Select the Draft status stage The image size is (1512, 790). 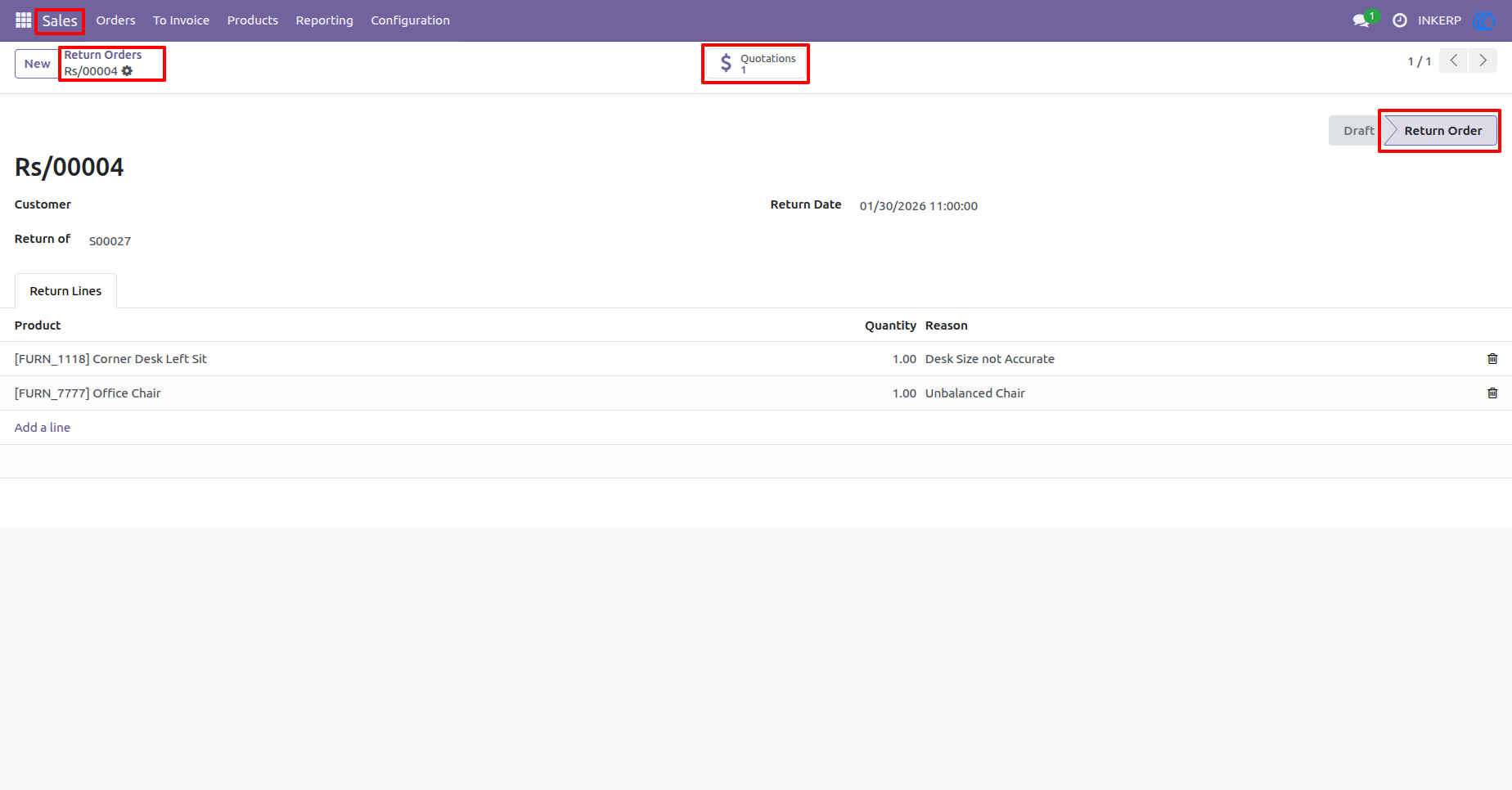click(x=1358, y=131)
